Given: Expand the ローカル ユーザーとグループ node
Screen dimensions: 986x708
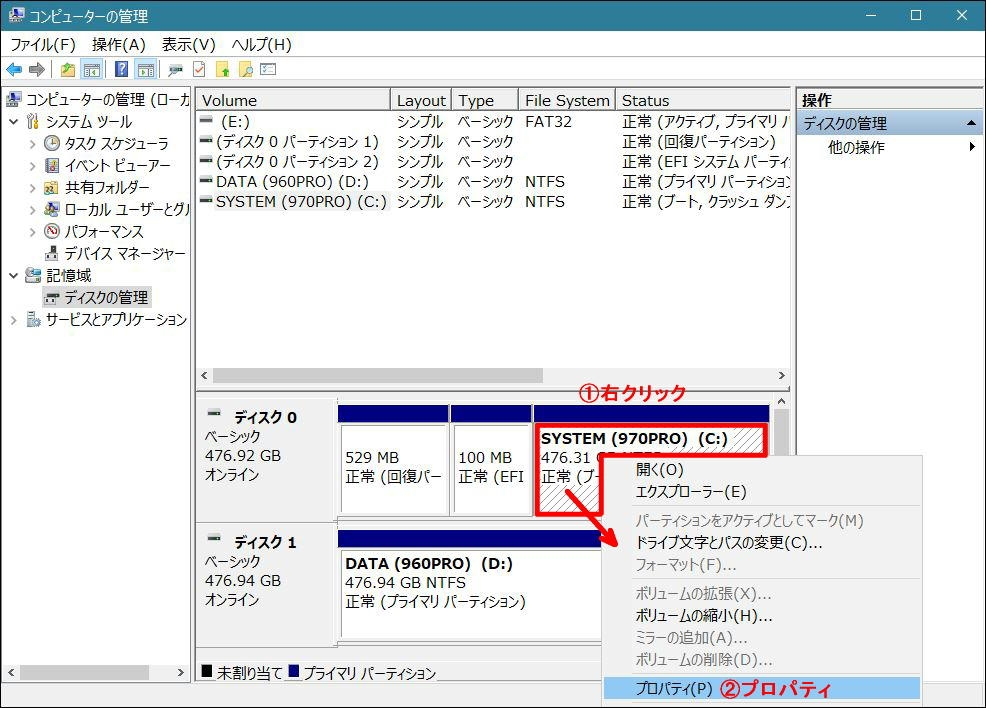Looking at the screenshot, I should pyautogui.click(x=32, y=210).
